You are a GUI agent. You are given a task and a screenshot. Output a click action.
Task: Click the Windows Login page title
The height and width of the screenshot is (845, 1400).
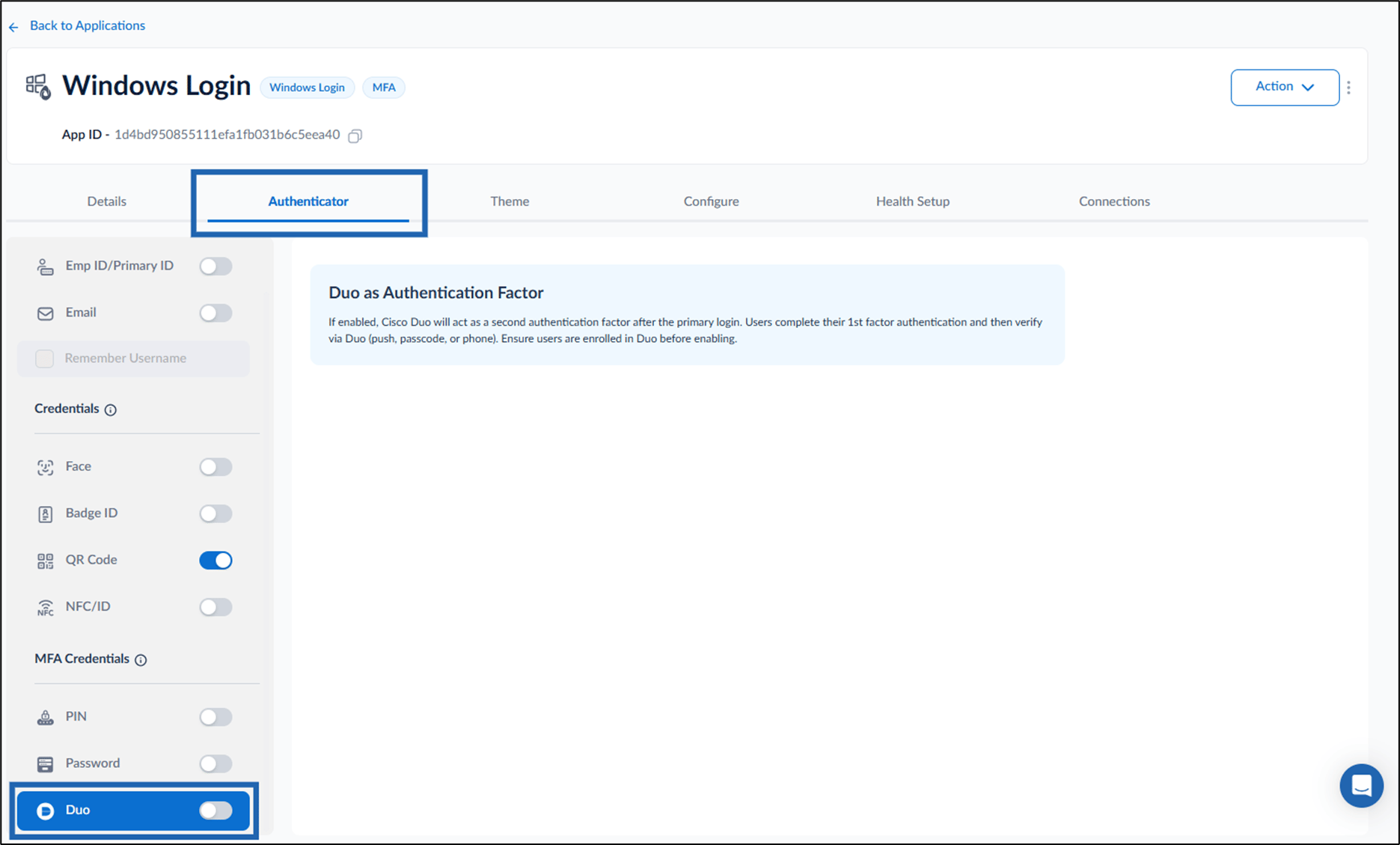[x=156, y=85]
